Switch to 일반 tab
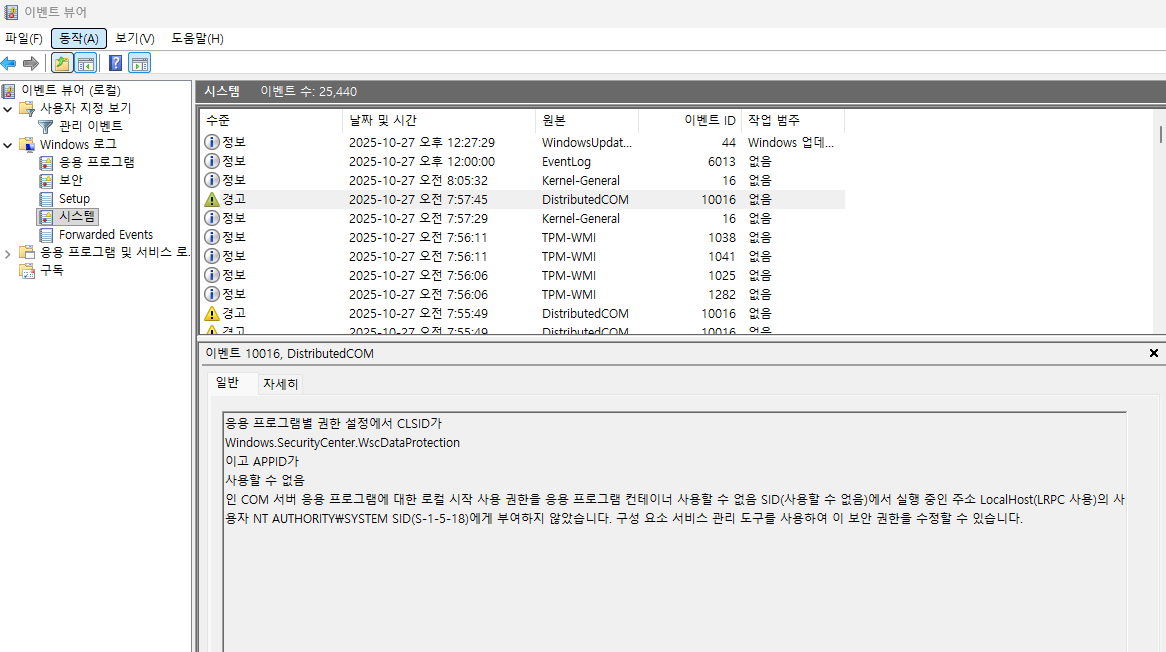Screen dimensions: 1166x652 pos(228,383)
